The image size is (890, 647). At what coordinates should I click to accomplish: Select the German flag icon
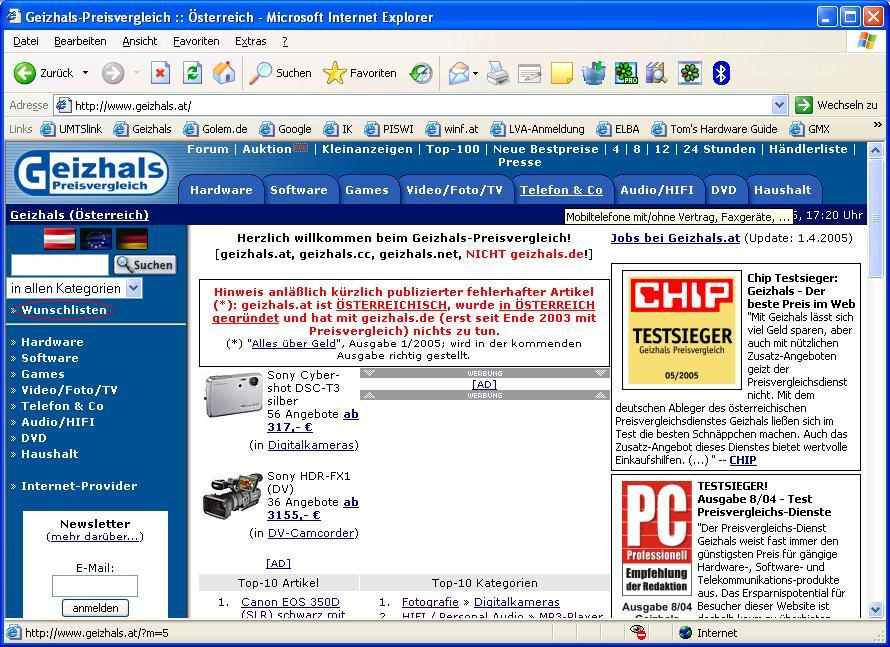(132, 239)
